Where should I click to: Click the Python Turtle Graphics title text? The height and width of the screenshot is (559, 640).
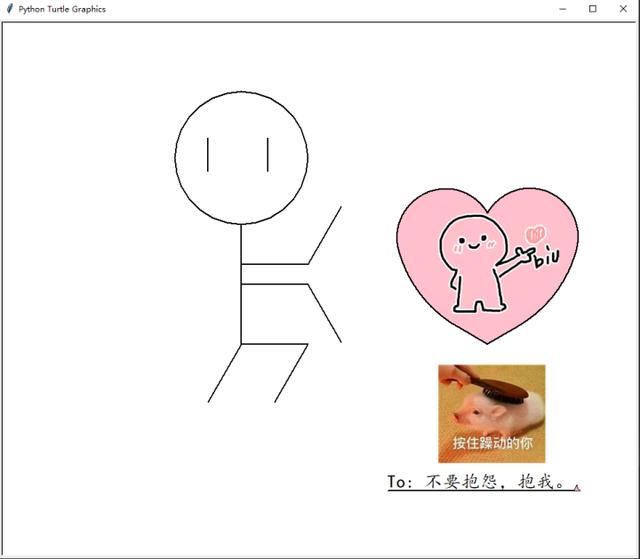click(62, 9)
